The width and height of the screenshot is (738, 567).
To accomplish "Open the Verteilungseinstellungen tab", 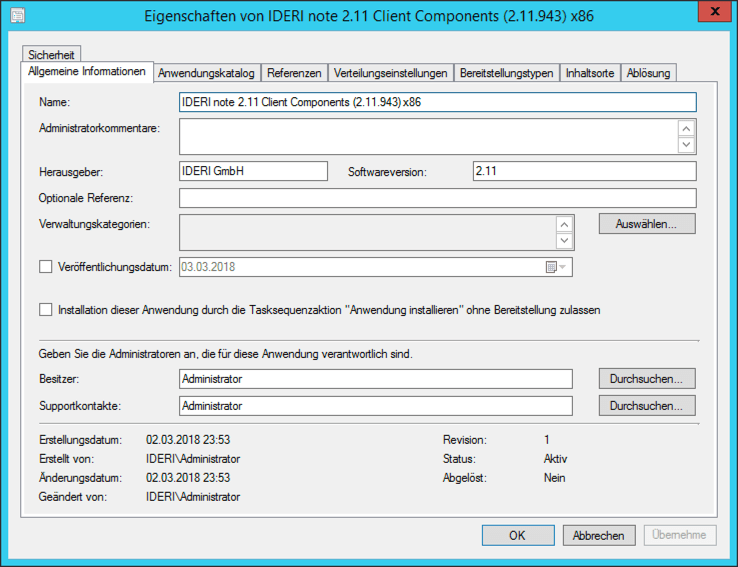I will pyautogui.click(x=391, y=73).
